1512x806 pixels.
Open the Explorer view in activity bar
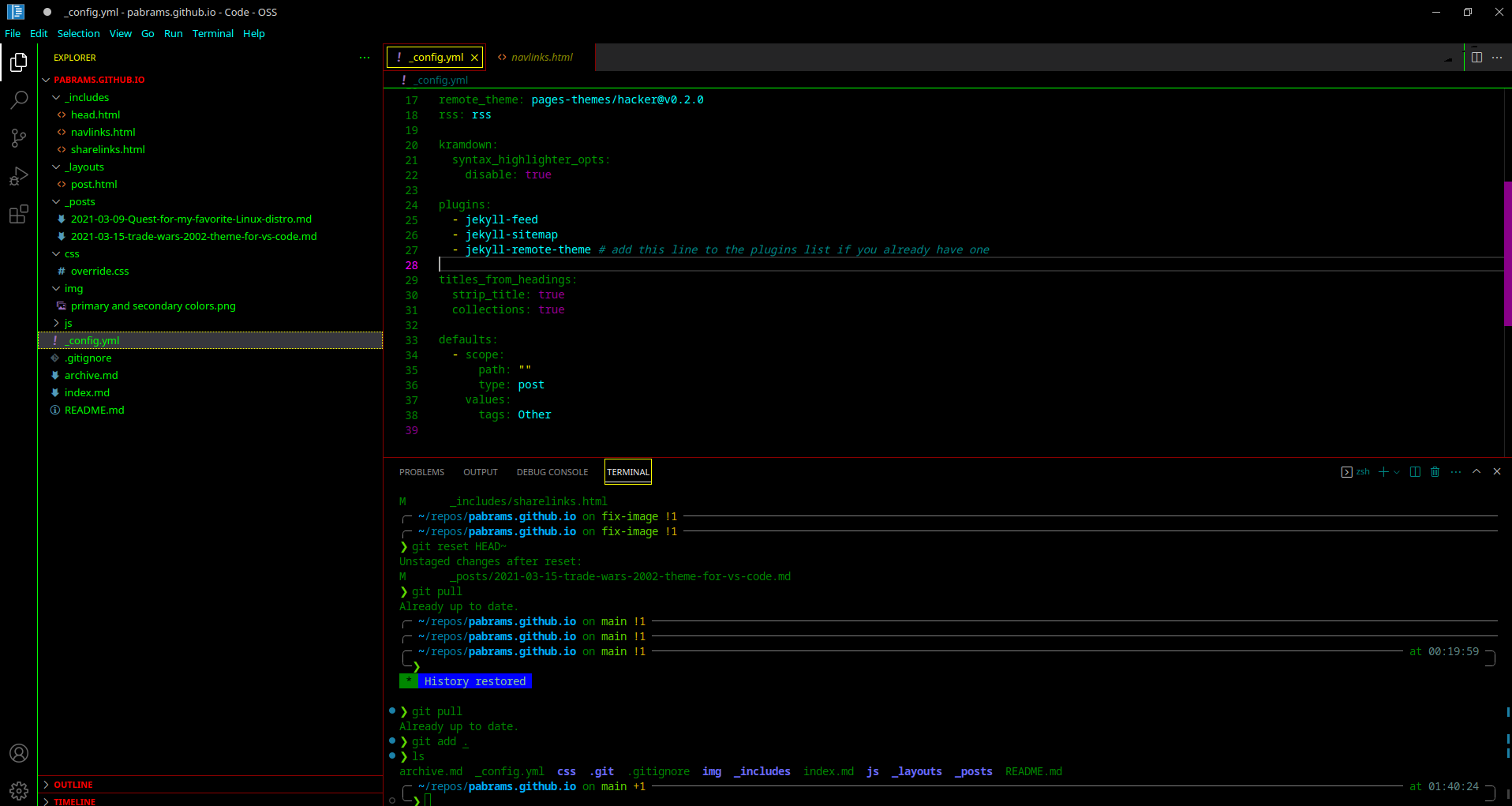pyautogui.click(x=19, y=62)
